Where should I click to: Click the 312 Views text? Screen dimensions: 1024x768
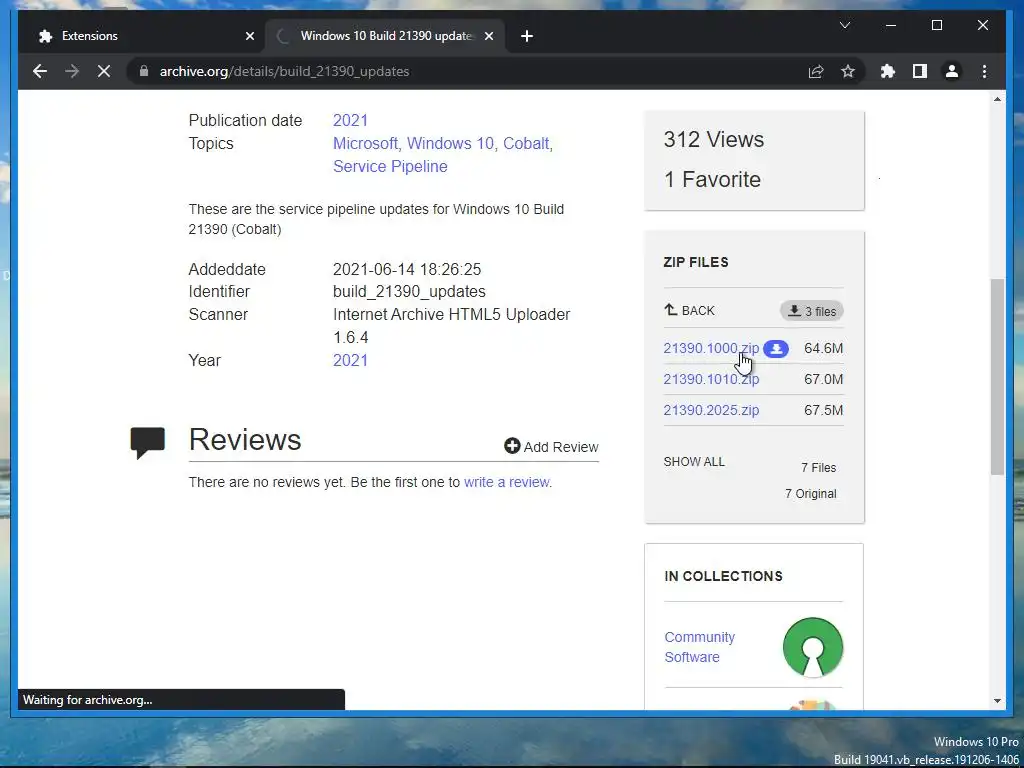(x=713, y=139)
